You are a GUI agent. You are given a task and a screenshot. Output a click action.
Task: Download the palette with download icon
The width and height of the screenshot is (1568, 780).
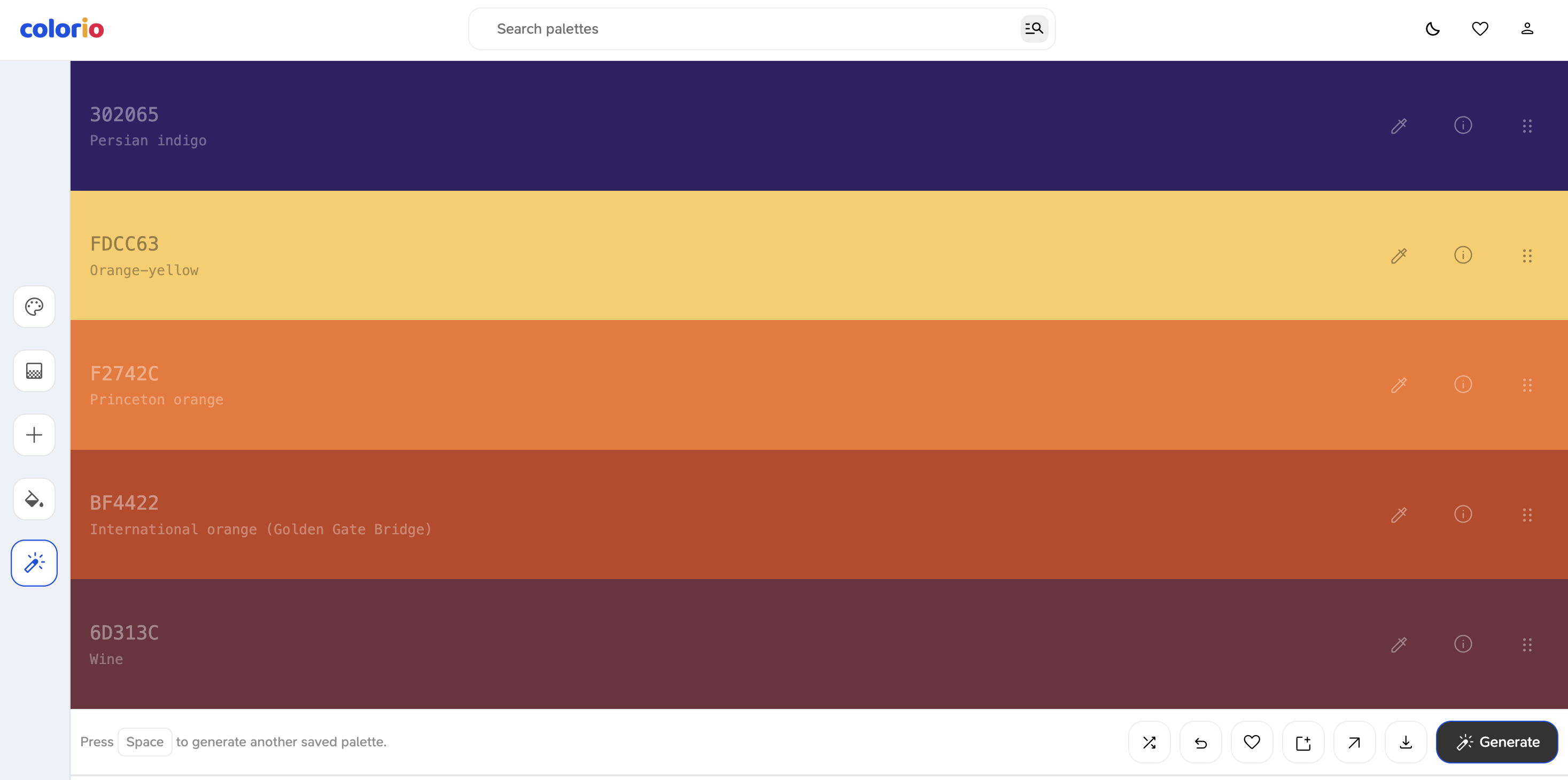pos(1406,742)
